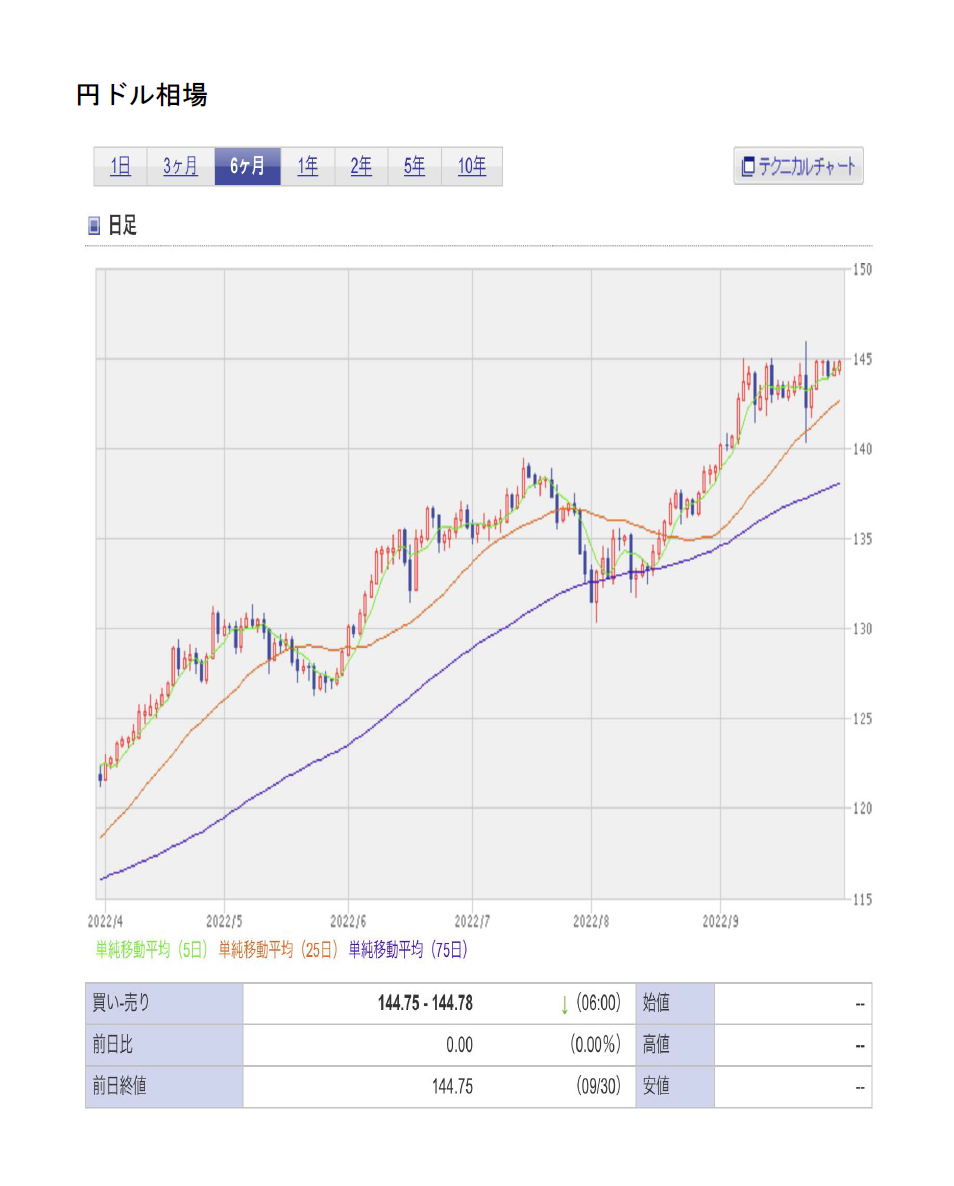
Task: Click the 単純移動平均 (5日) legend label
Action: pyautogui.click(x=151, y=949)
